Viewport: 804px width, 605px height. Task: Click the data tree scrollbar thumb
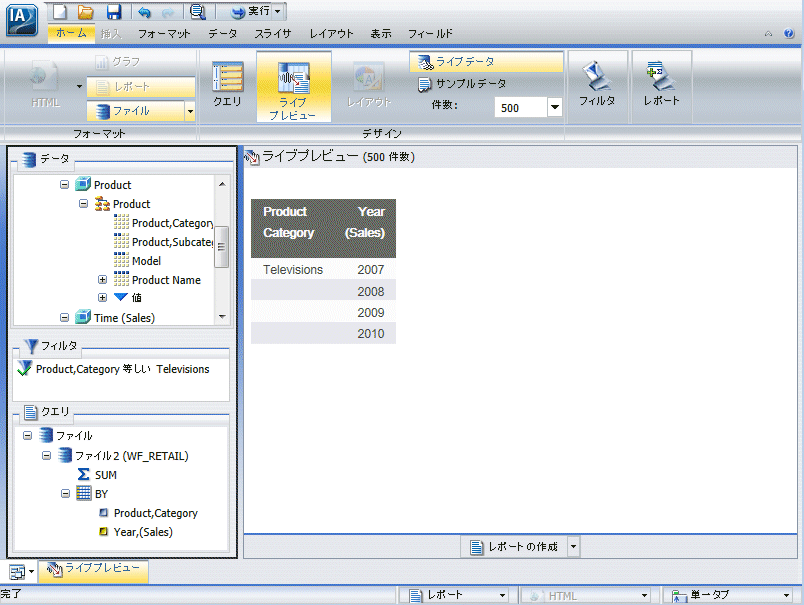click(222, 247)
